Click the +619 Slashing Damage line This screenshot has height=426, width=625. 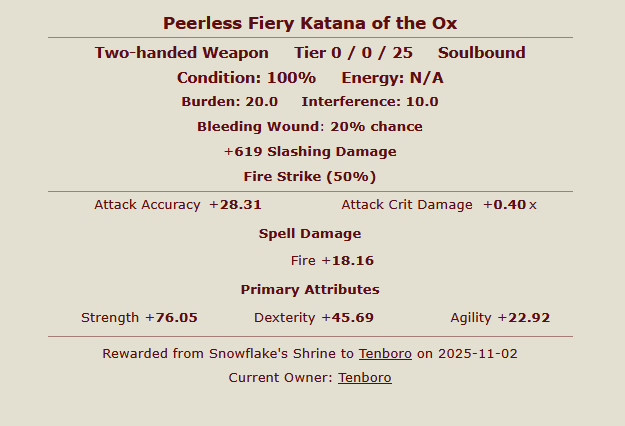click(x=310, y=152)
